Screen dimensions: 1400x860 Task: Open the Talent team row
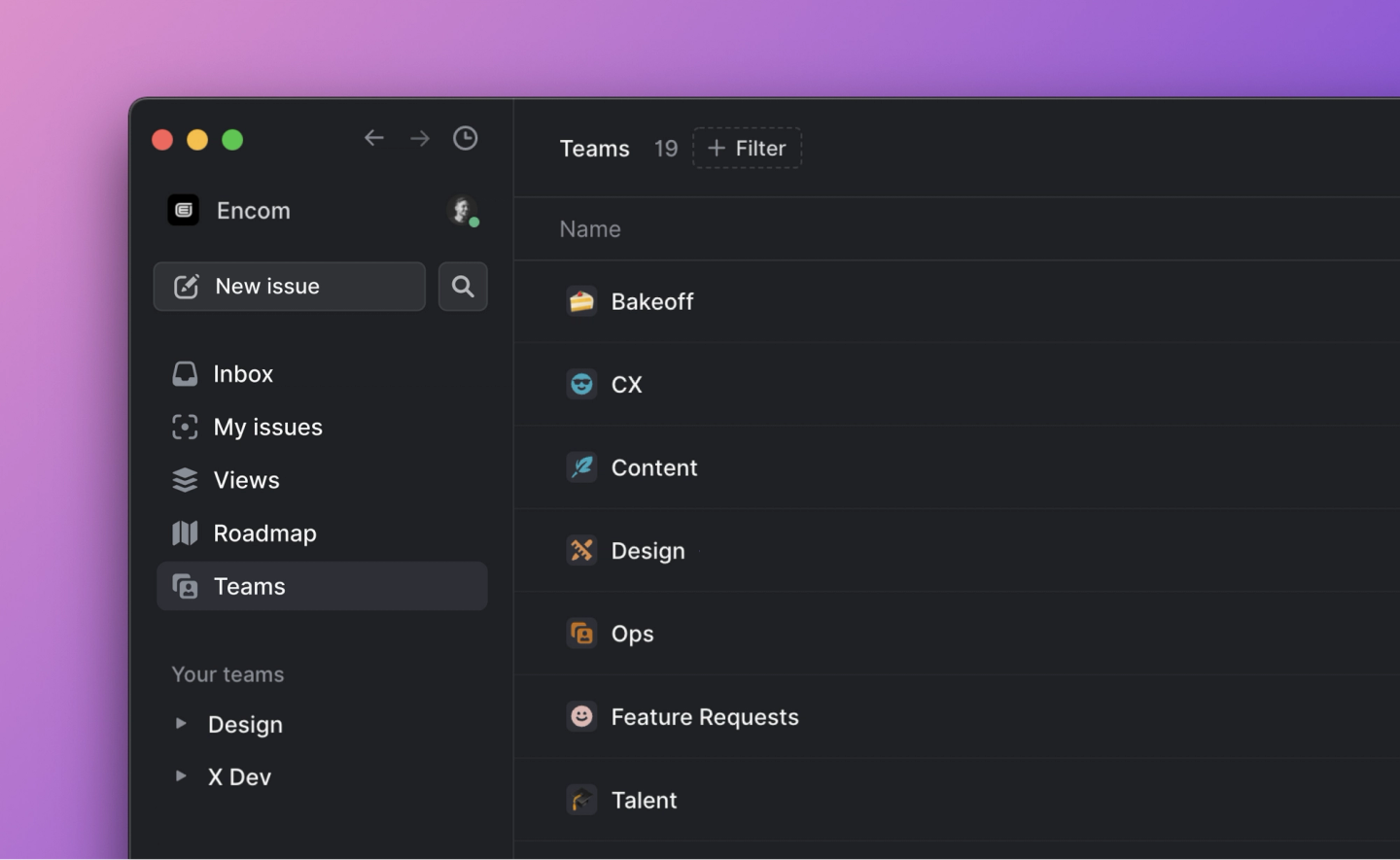click(957, 800)
